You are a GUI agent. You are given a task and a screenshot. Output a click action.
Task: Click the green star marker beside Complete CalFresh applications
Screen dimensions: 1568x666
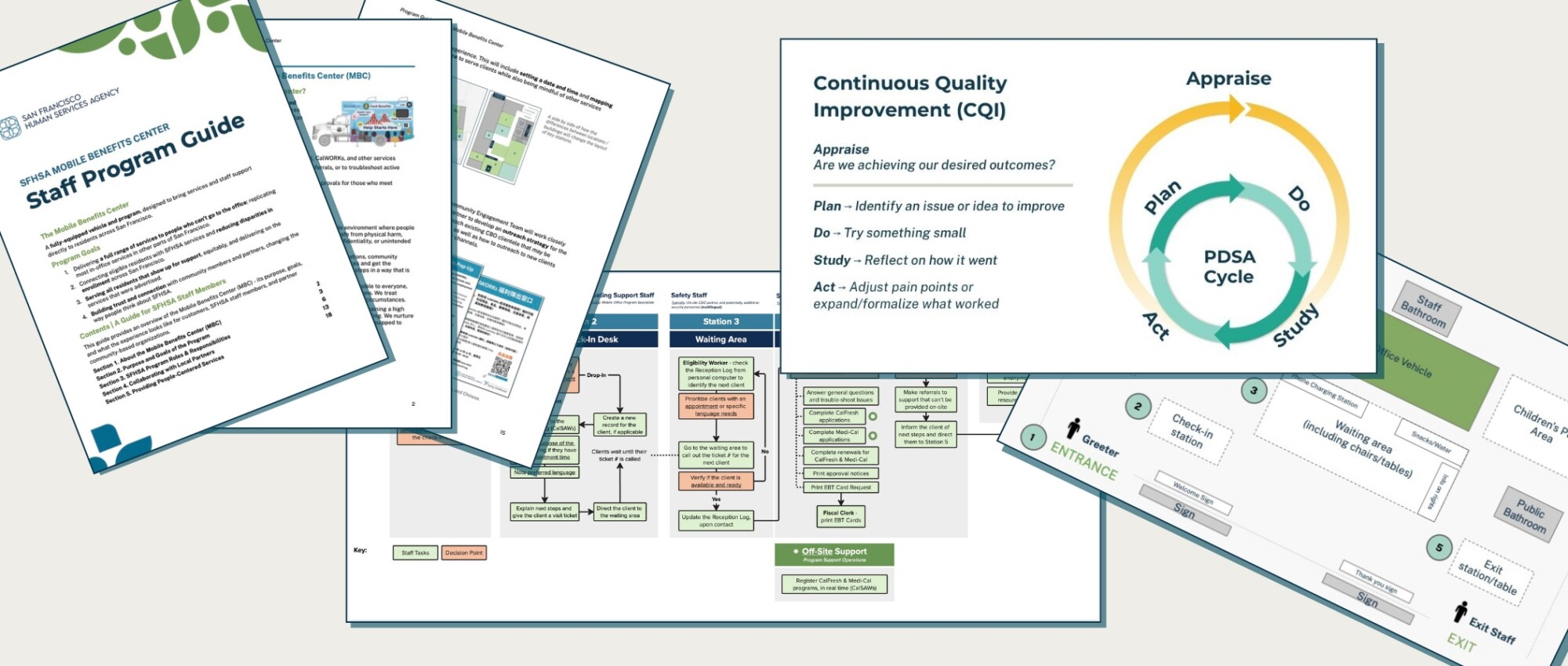[873, 416]
